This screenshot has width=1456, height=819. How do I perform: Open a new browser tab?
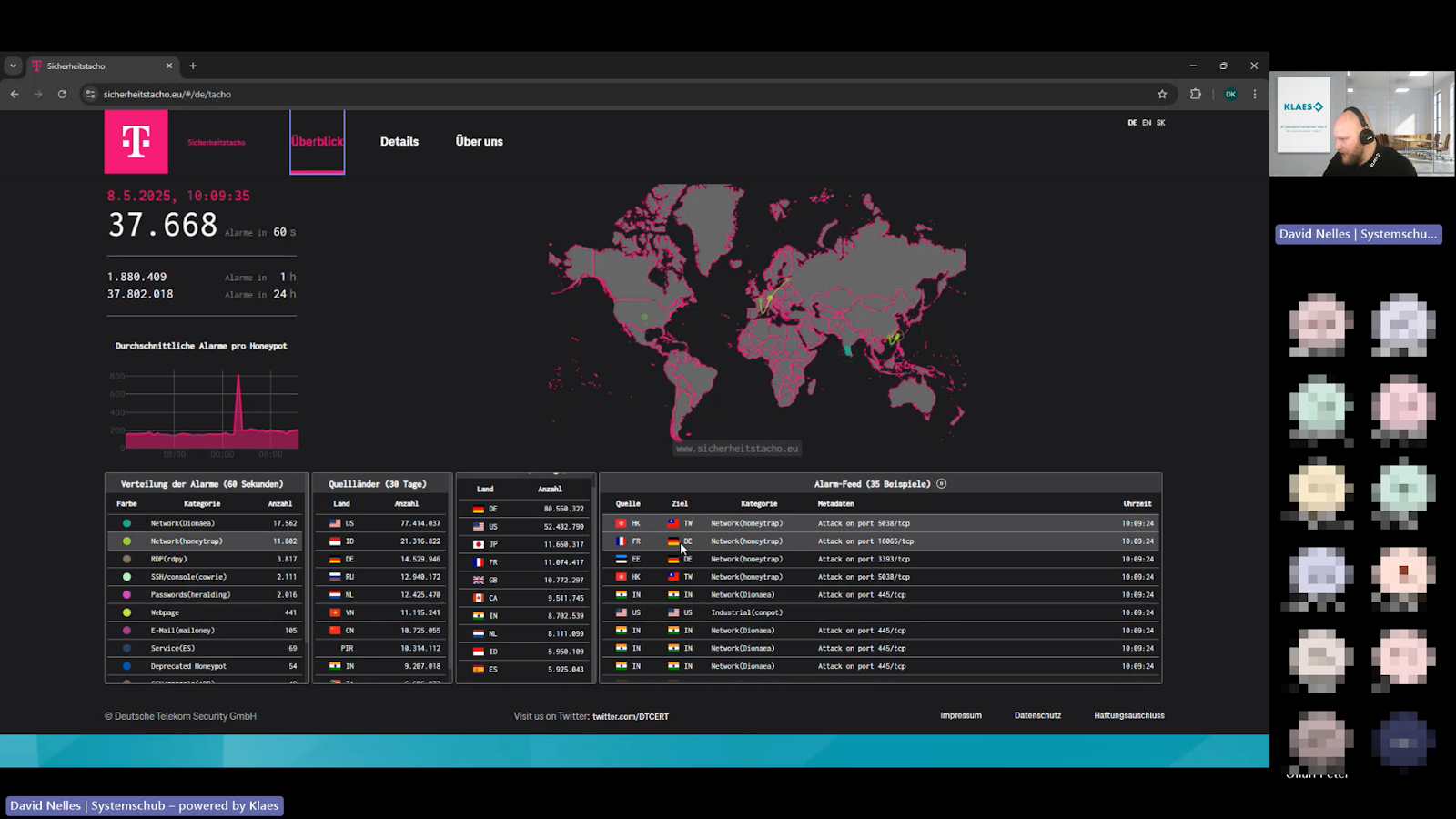click(193, 66)
